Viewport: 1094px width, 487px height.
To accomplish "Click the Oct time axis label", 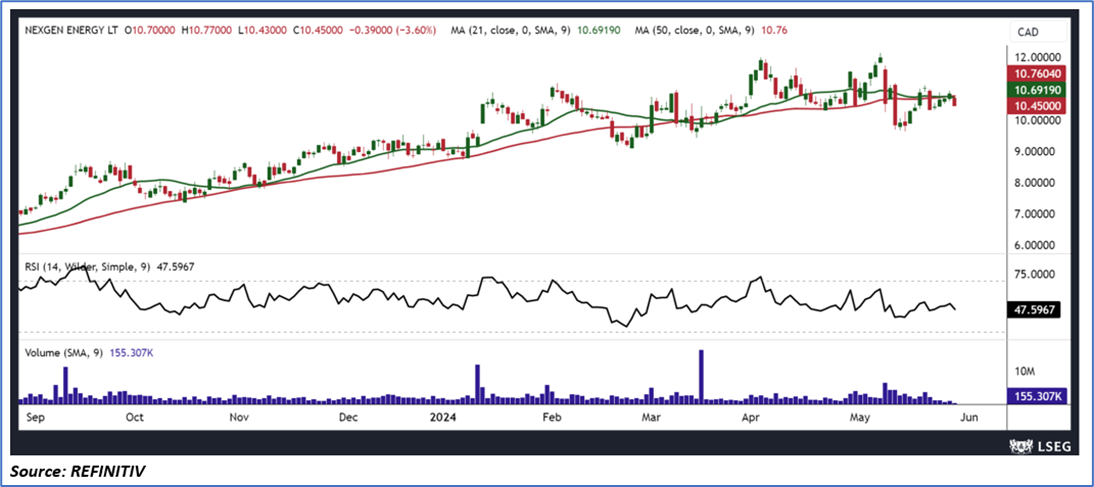I will pyautogui.click(x=135, y=417).
